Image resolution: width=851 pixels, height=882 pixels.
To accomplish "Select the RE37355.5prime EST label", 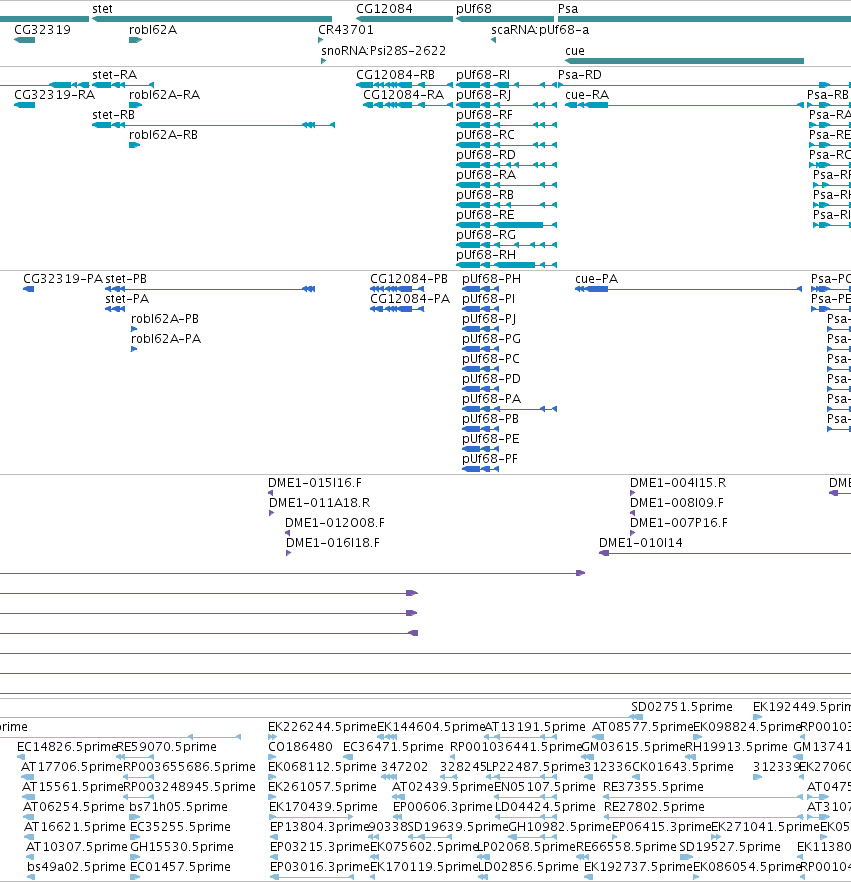I will click(x=653, y=787).
